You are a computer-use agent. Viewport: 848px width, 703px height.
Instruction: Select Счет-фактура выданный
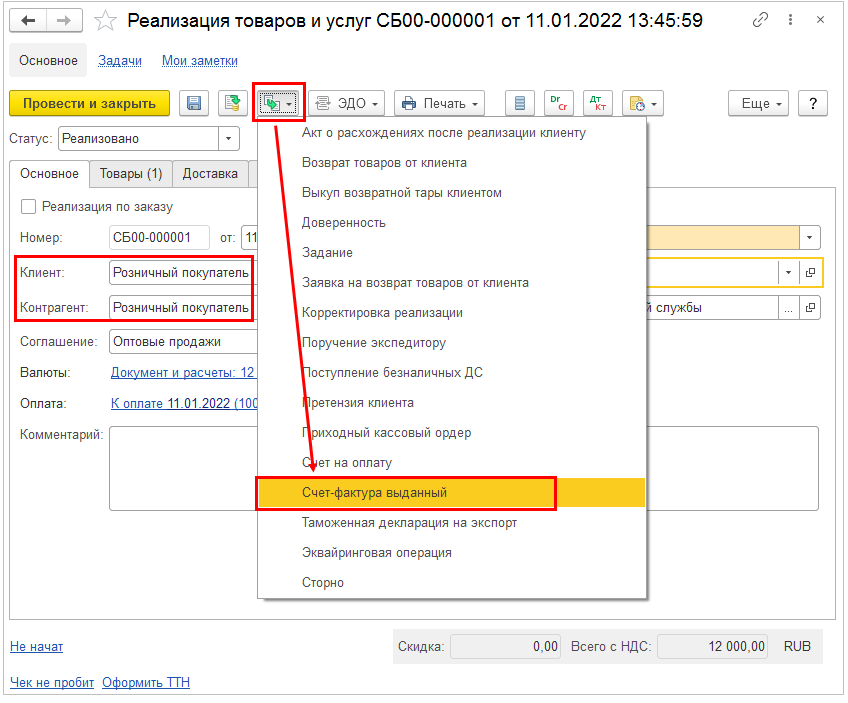click(452, 493)
